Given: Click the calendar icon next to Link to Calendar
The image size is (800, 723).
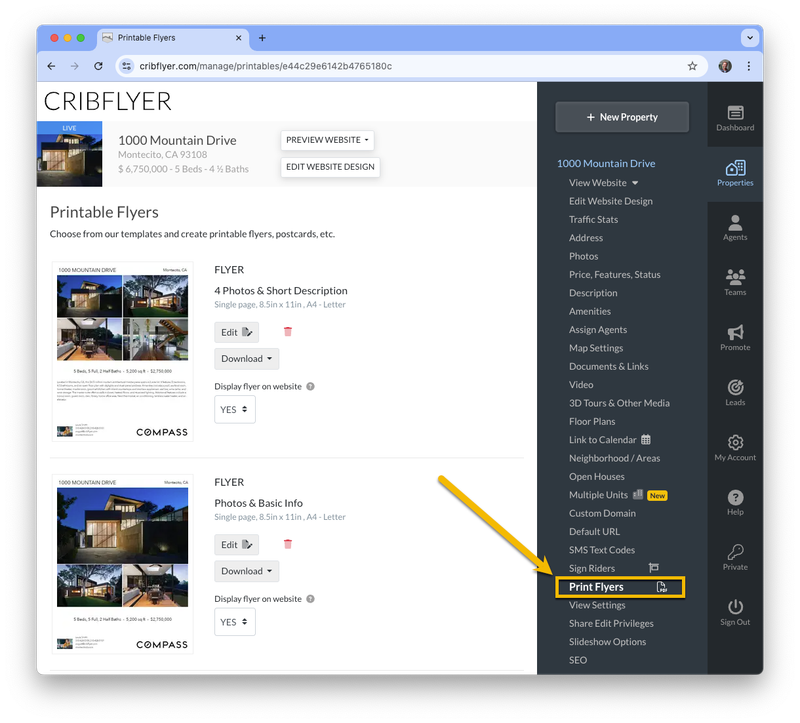Looking at the screenshot, I should click(x=646, y=439).
